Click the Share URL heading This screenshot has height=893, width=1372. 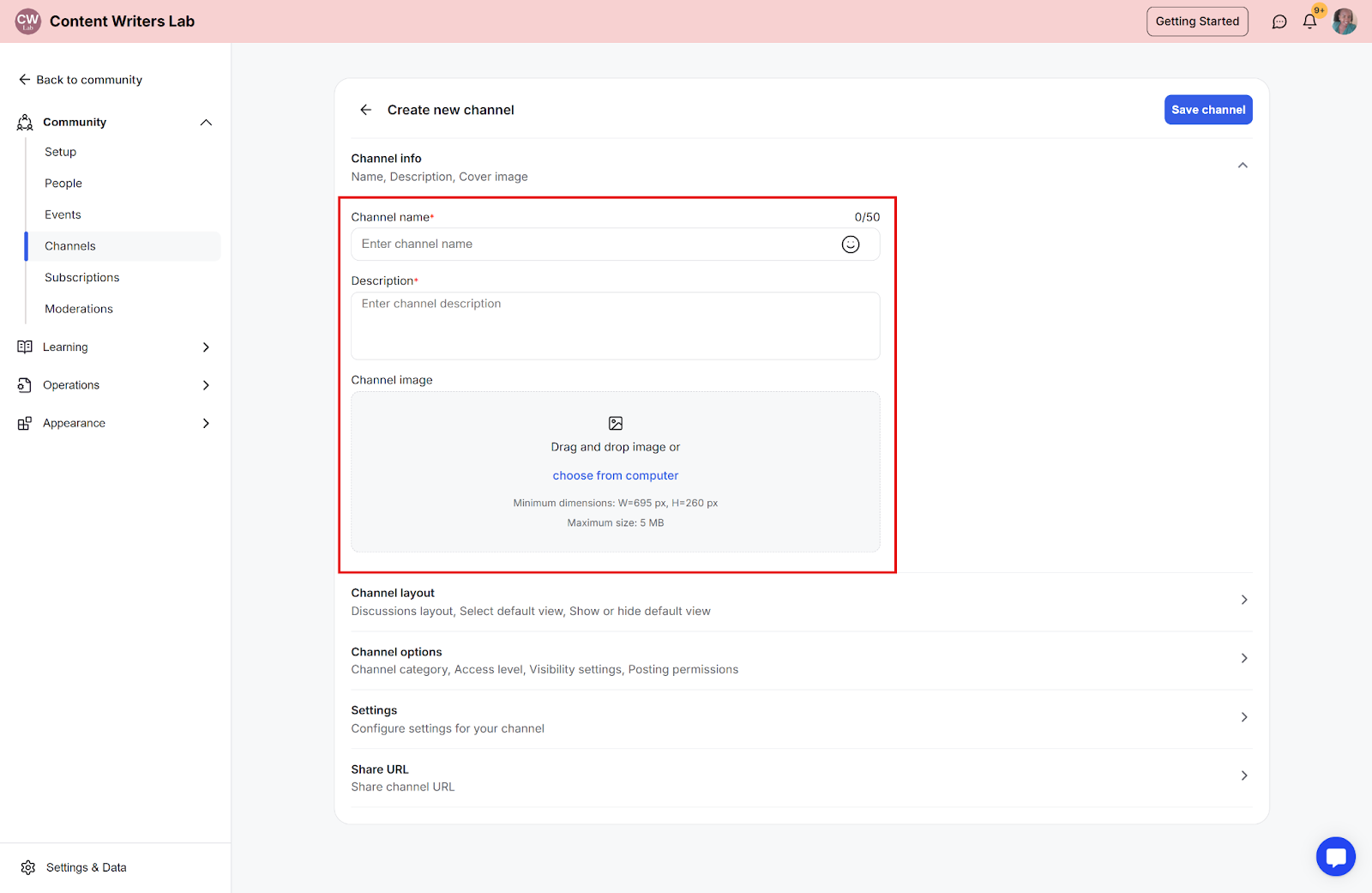(380, 769)
